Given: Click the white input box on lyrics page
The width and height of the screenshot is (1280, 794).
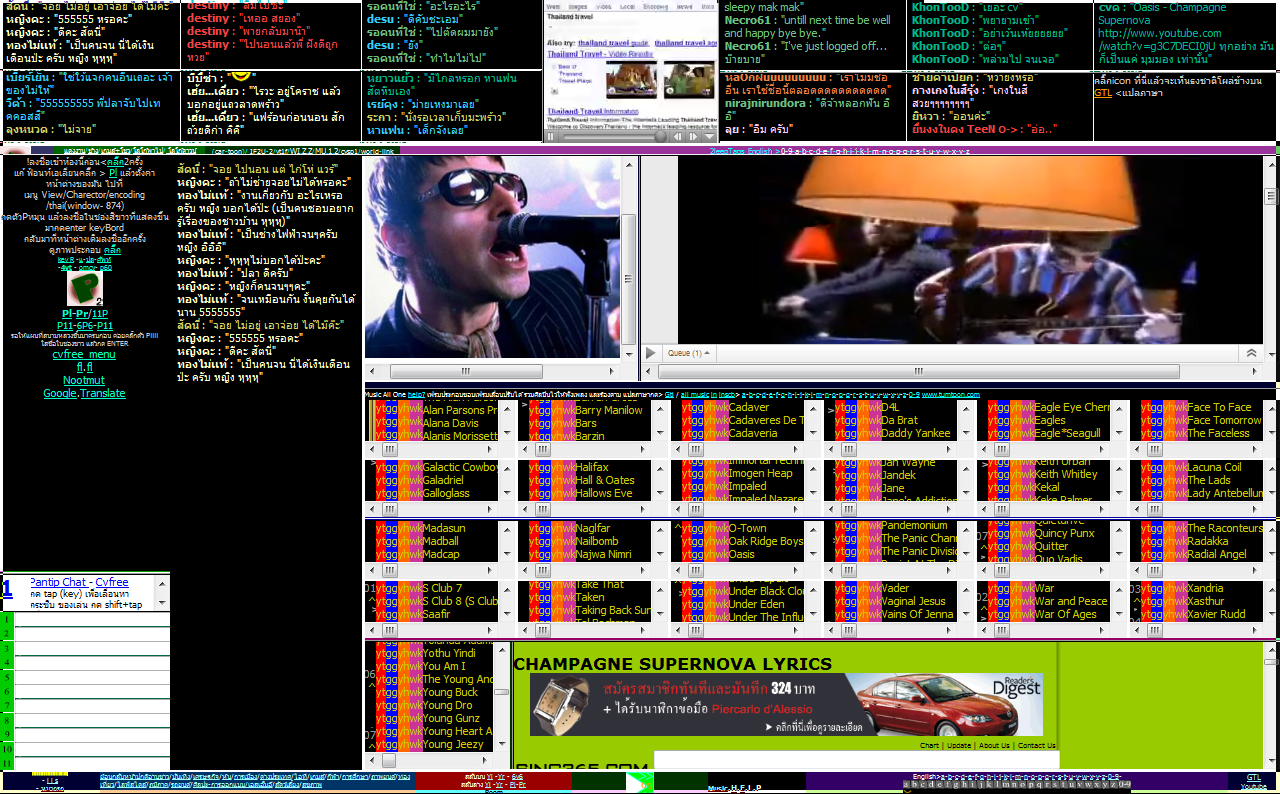Looking at the screenshot, I should click(x=857, y=761).
